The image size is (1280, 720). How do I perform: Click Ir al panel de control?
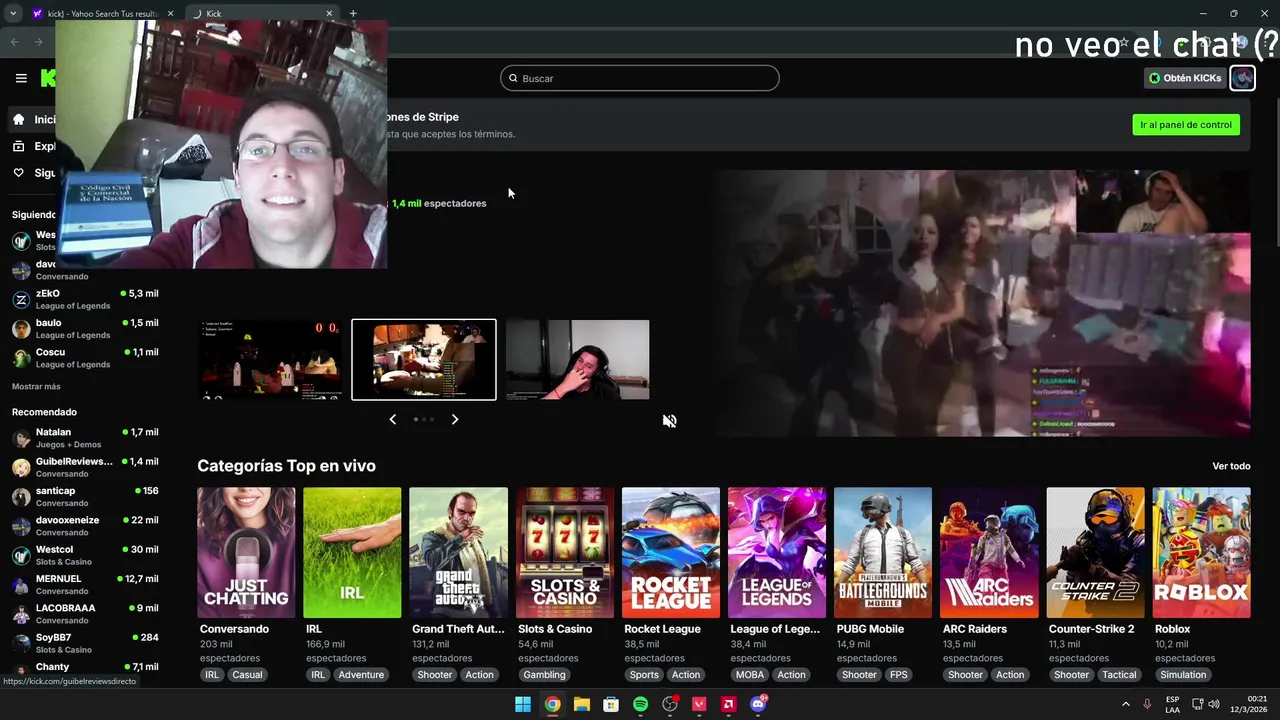point(1186,125)
